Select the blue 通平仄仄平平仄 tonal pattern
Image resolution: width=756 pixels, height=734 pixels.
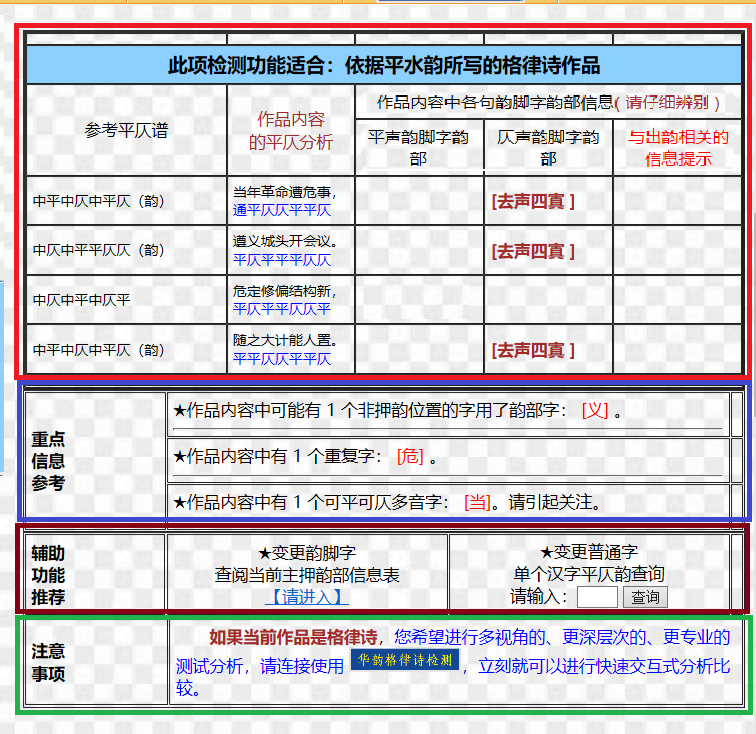click(282, 210)
